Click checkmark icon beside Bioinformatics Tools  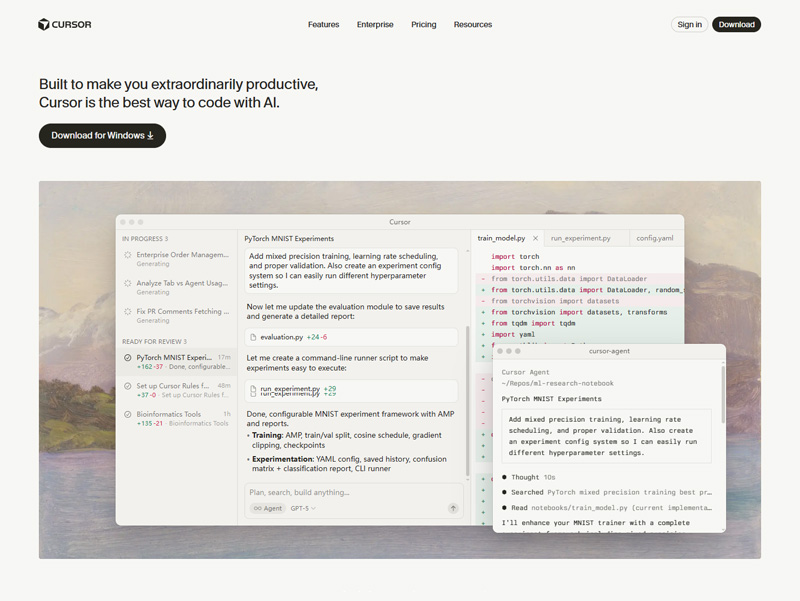(x=128, y=414)
